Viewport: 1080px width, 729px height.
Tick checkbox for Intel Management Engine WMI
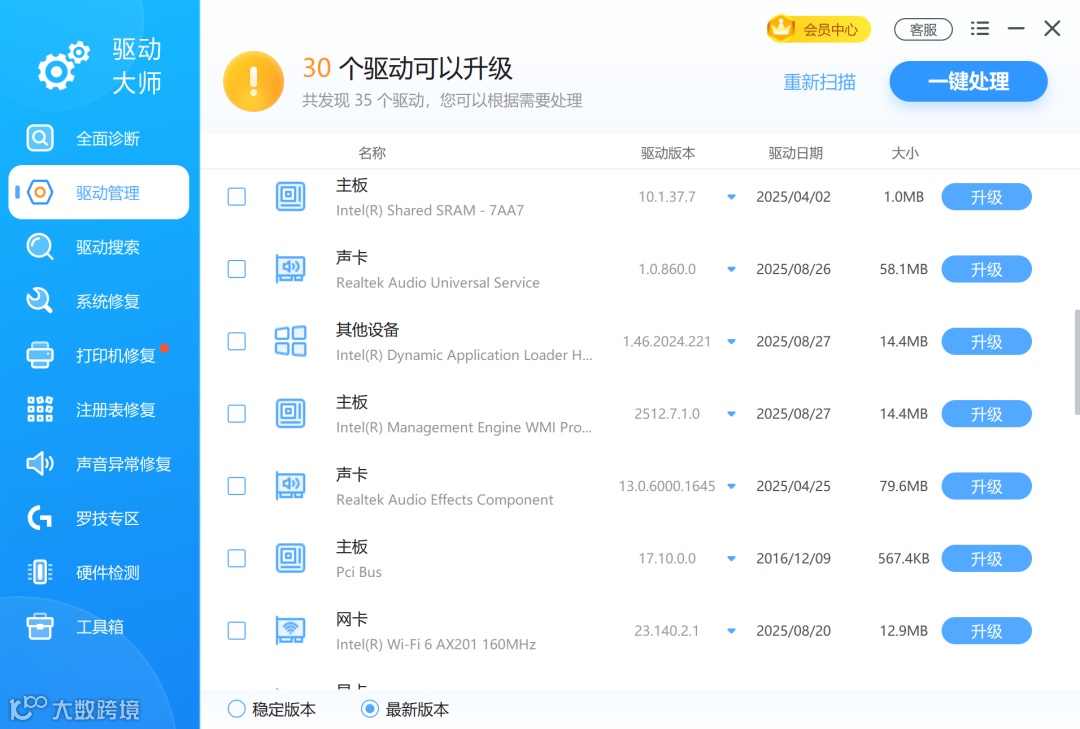[x=237, y=413]
